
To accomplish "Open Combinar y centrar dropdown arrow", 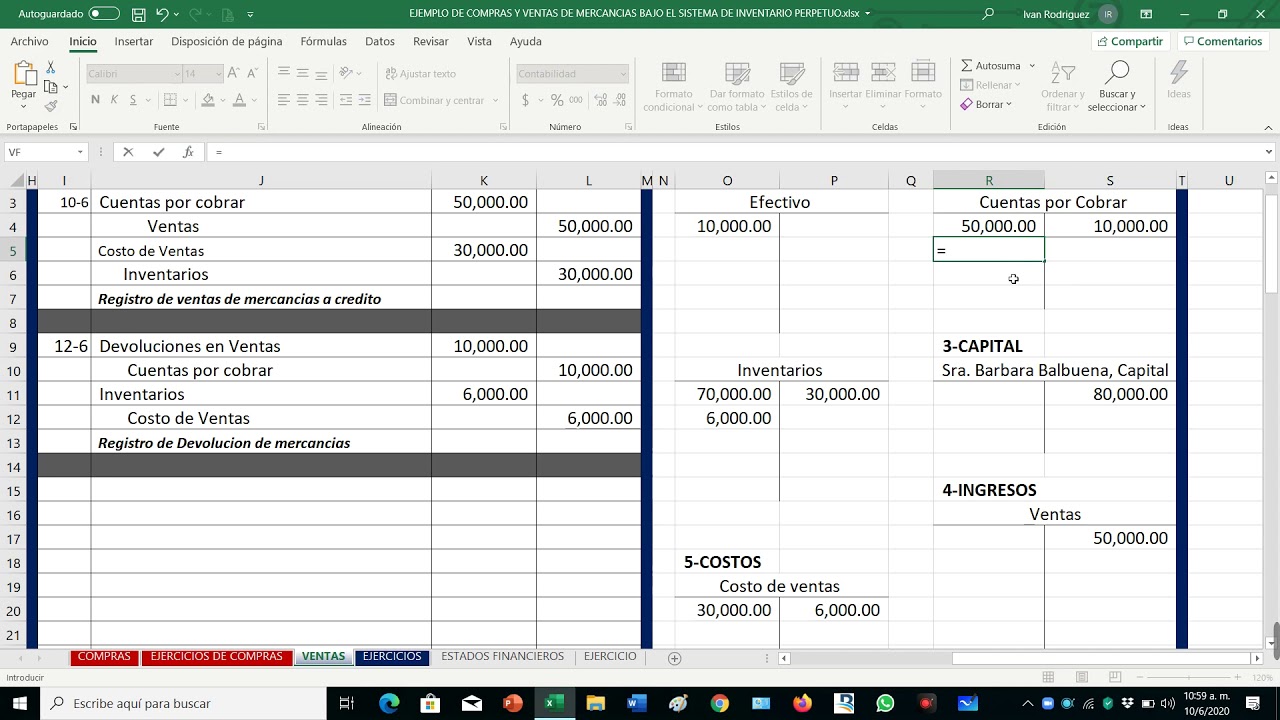I will (494, 100).
